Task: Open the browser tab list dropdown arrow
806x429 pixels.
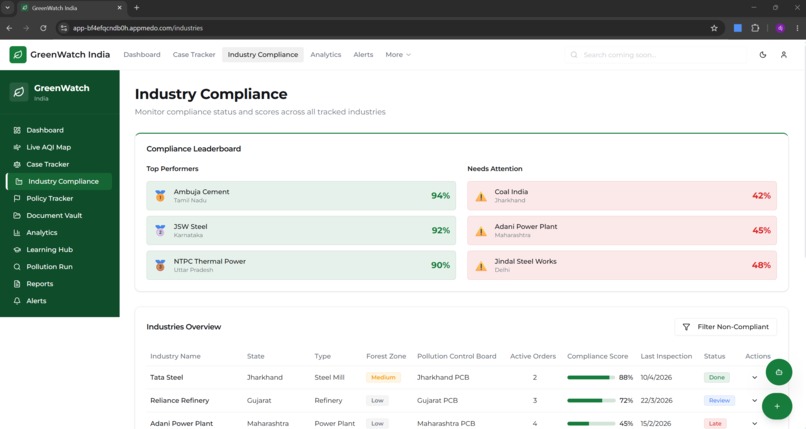Action: coord(8,8)
